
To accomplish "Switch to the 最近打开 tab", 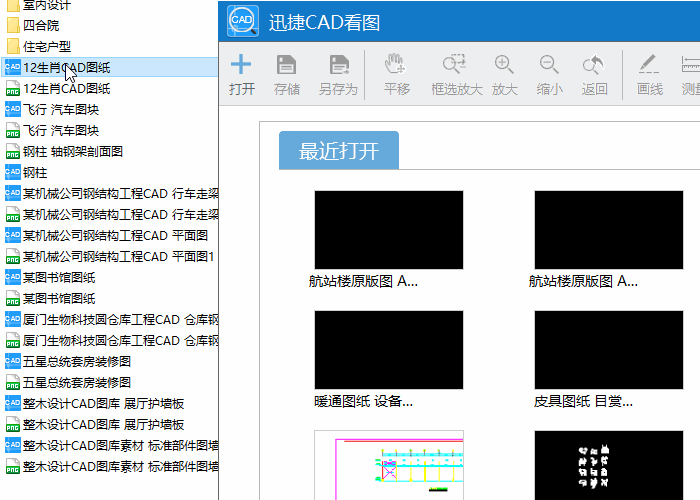I will tap(339, 150).
